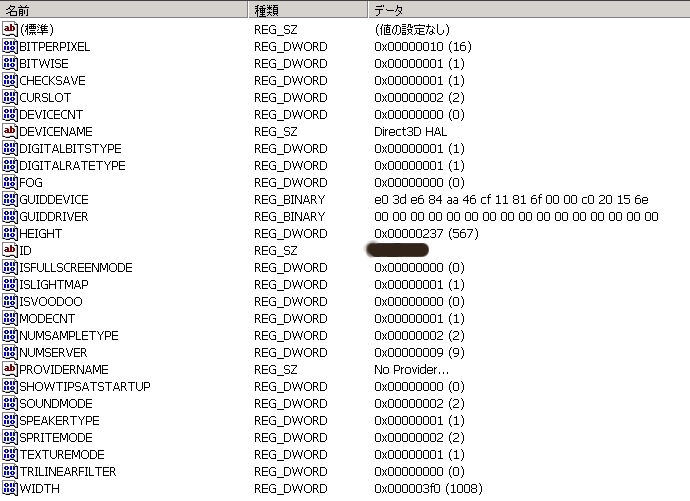Click the データ column header

528,10
